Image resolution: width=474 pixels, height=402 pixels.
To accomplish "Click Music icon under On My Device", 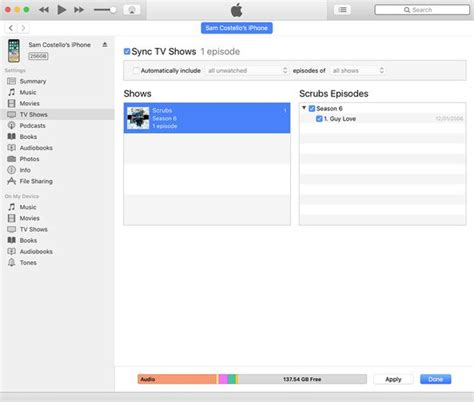I will [x=12, y=207].
